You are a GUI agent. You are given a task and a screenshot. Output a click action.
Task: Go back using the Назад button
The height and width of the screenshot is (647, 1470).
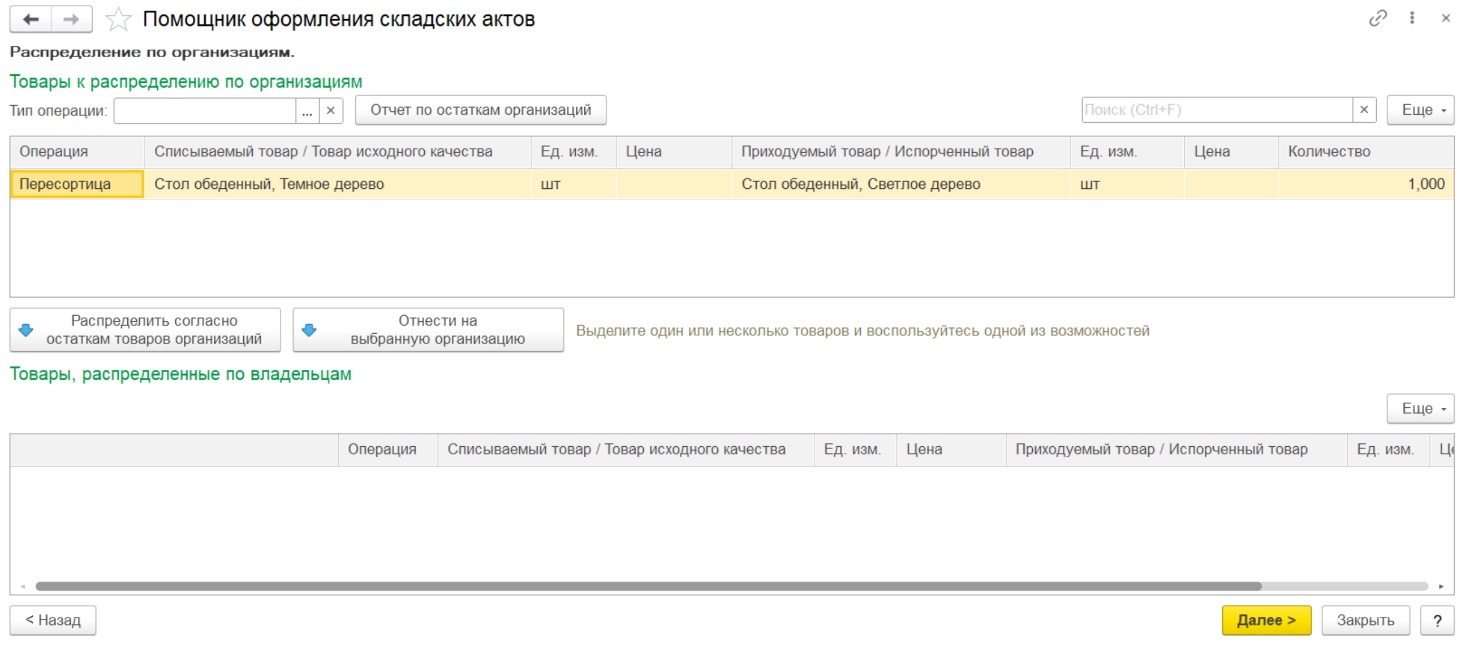[x=52, y=620]
